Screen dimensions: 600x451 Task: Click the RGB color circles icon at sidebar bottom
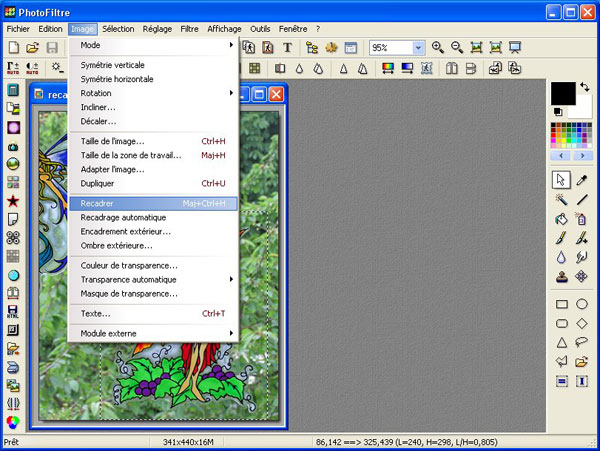tap(13, 422)
